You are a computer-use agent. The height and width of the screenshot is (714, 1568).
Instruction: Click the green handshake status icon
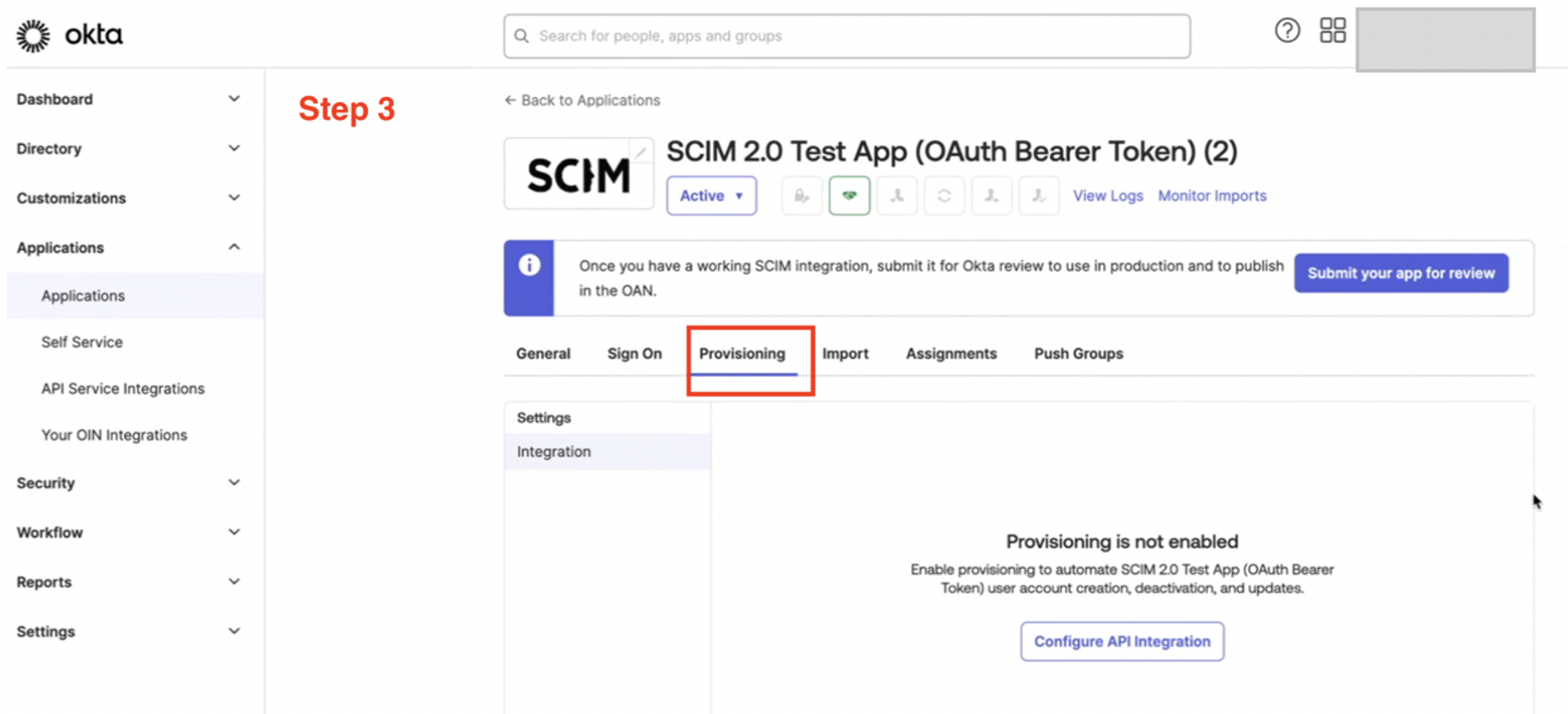[849, 196]
